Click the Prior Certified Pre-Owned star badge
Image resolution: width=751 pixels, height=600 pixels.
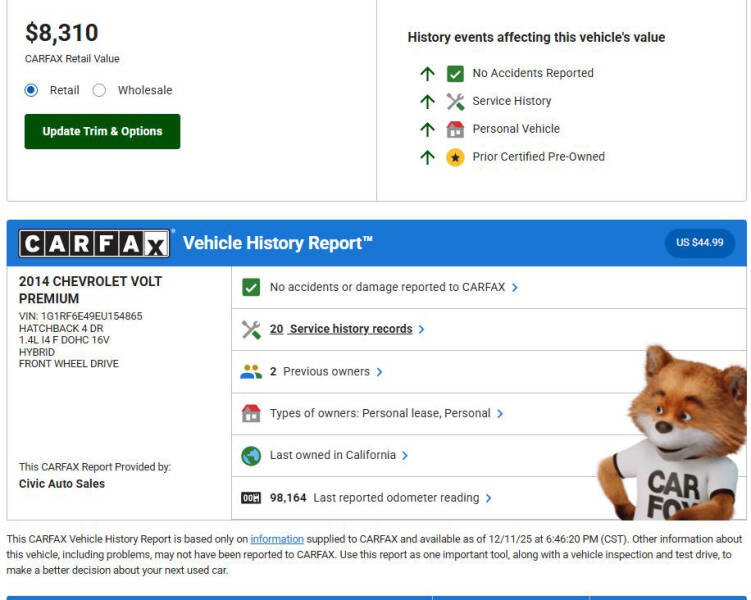click(x=455, y=157)
